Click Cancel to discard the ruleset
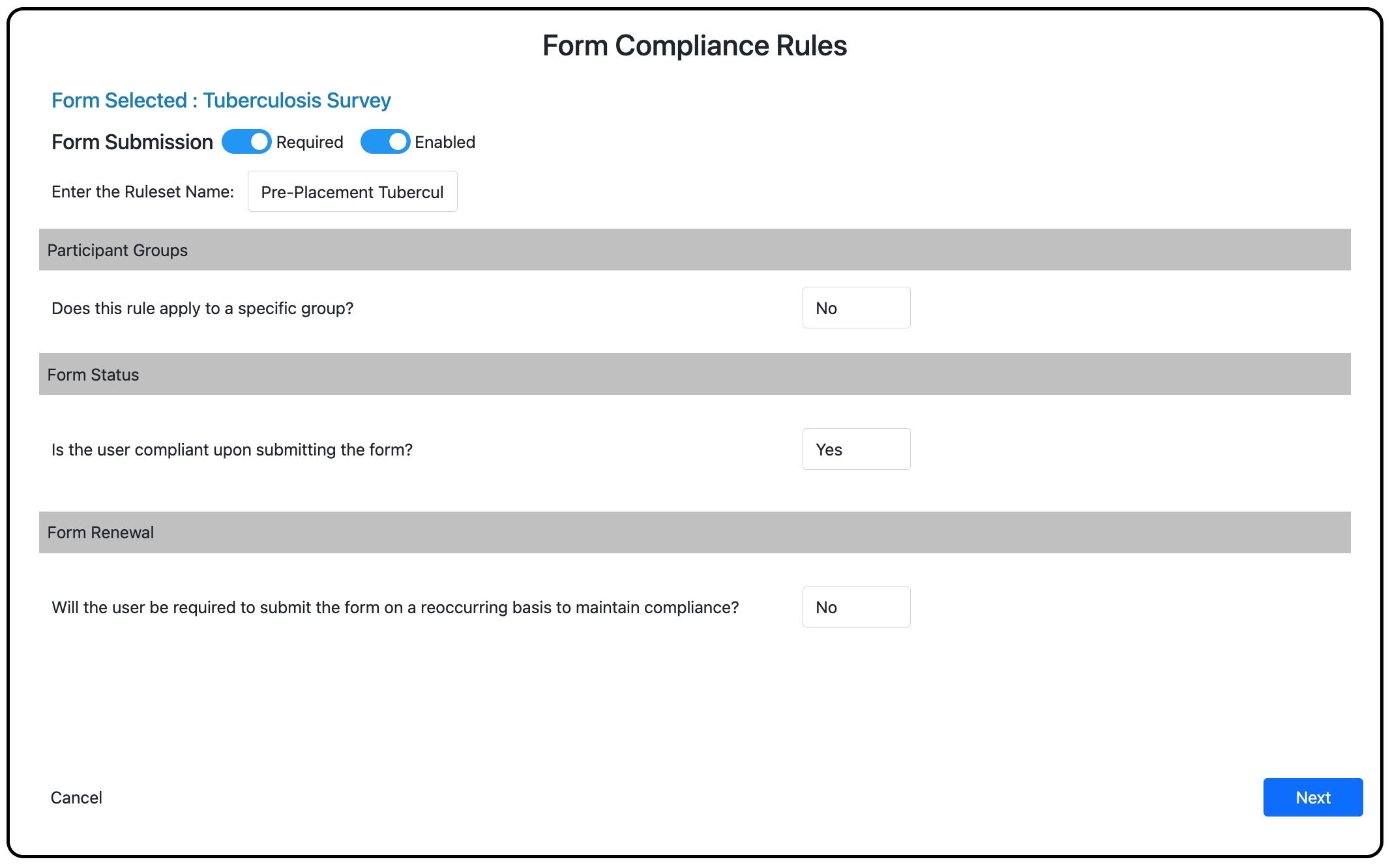The height and width of the screenshot is (868, 1390). 76,797
